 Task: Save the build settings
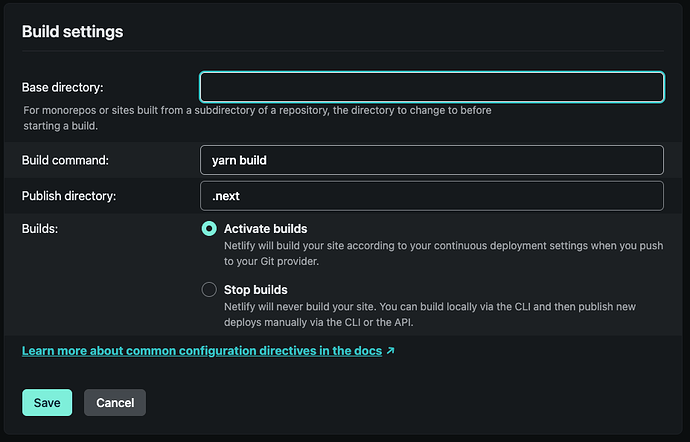[x=47, y=403]
